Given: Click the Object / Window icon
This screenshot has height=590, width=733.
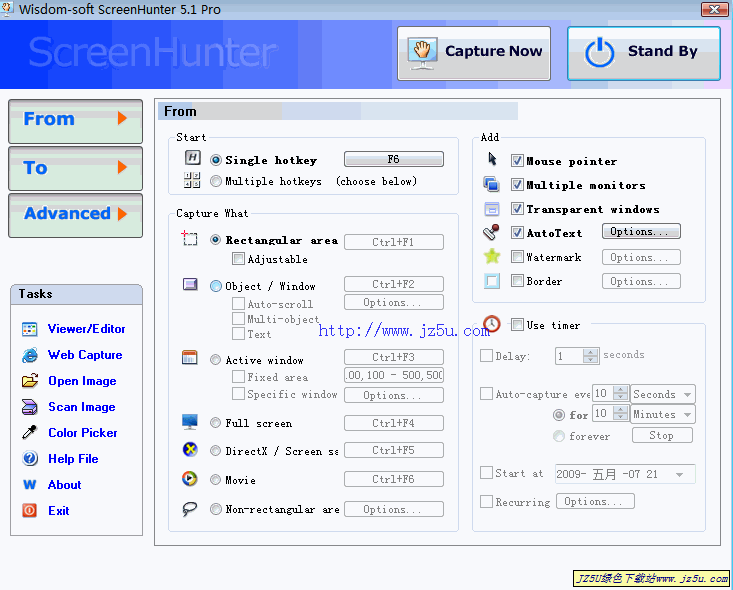Looking at the screenshot, I should [x=190, y=284].
